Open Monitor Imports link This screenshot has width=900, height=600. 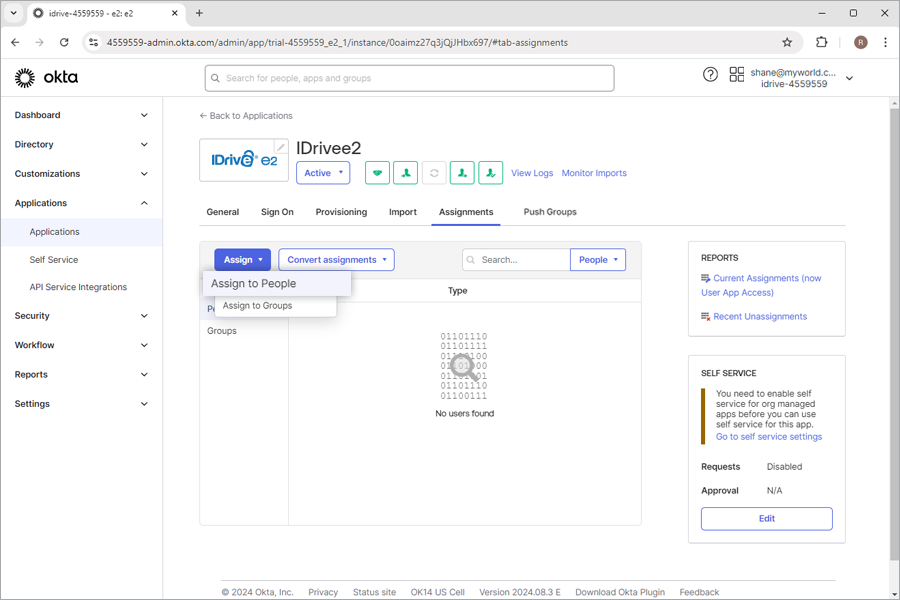[x=594, y=173]
